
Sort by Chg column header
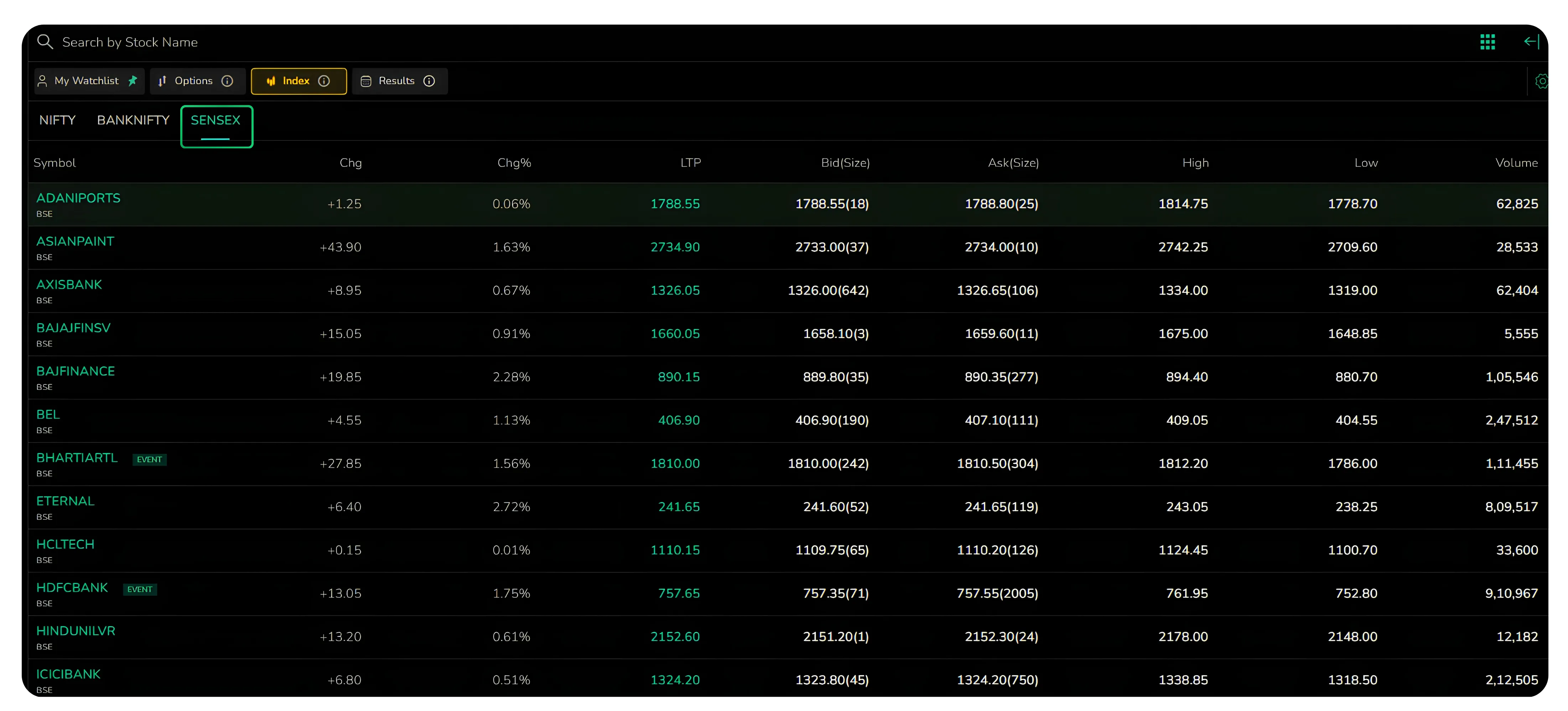pyautogui.click(x=351, y=162)
